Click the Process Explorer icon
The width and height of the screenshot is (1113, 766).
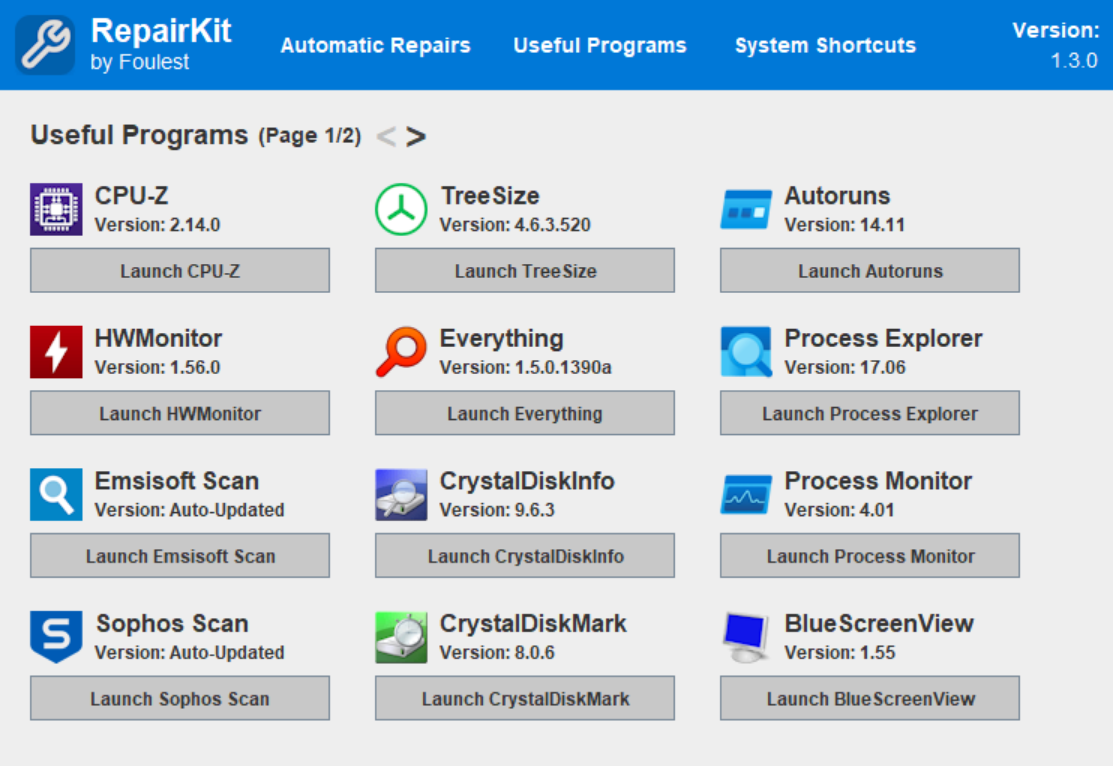[746, 352]
